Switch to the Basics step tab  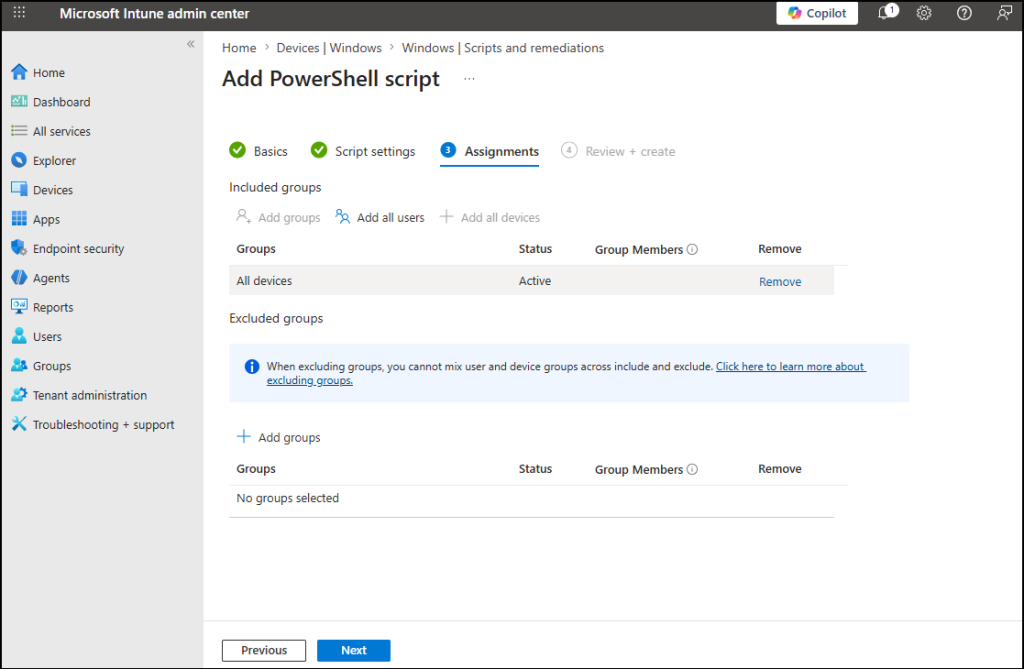[259, 151]
